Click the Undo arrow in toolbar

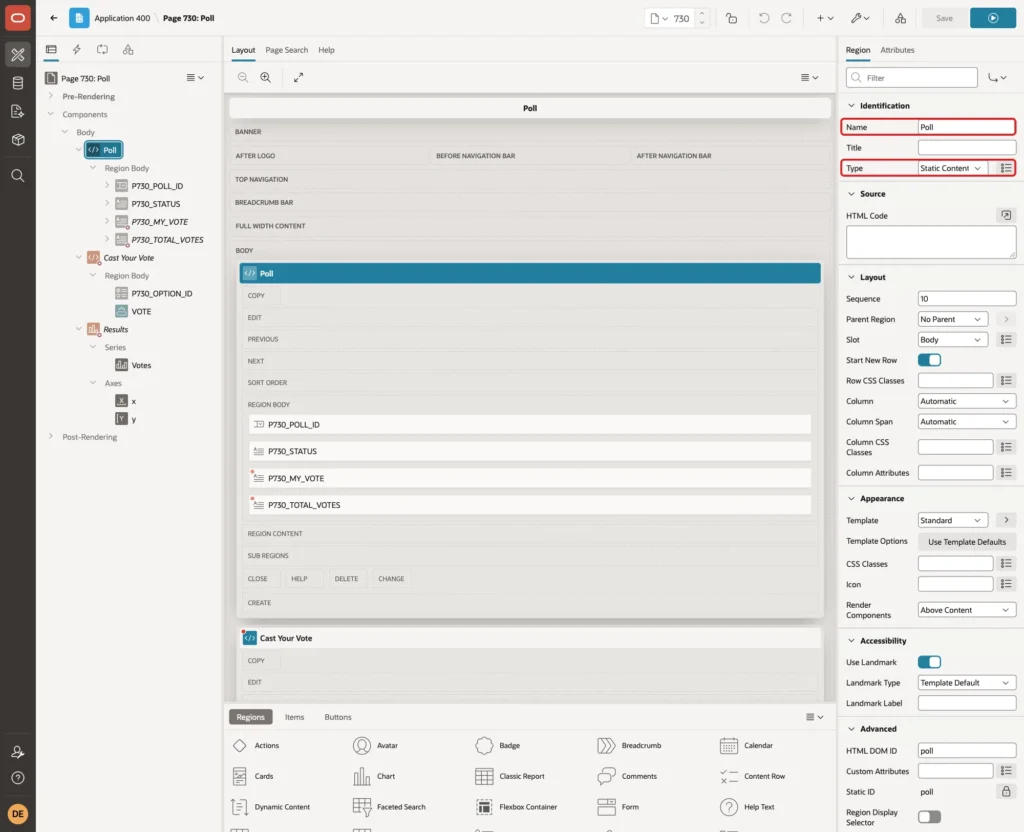[763, 18]
